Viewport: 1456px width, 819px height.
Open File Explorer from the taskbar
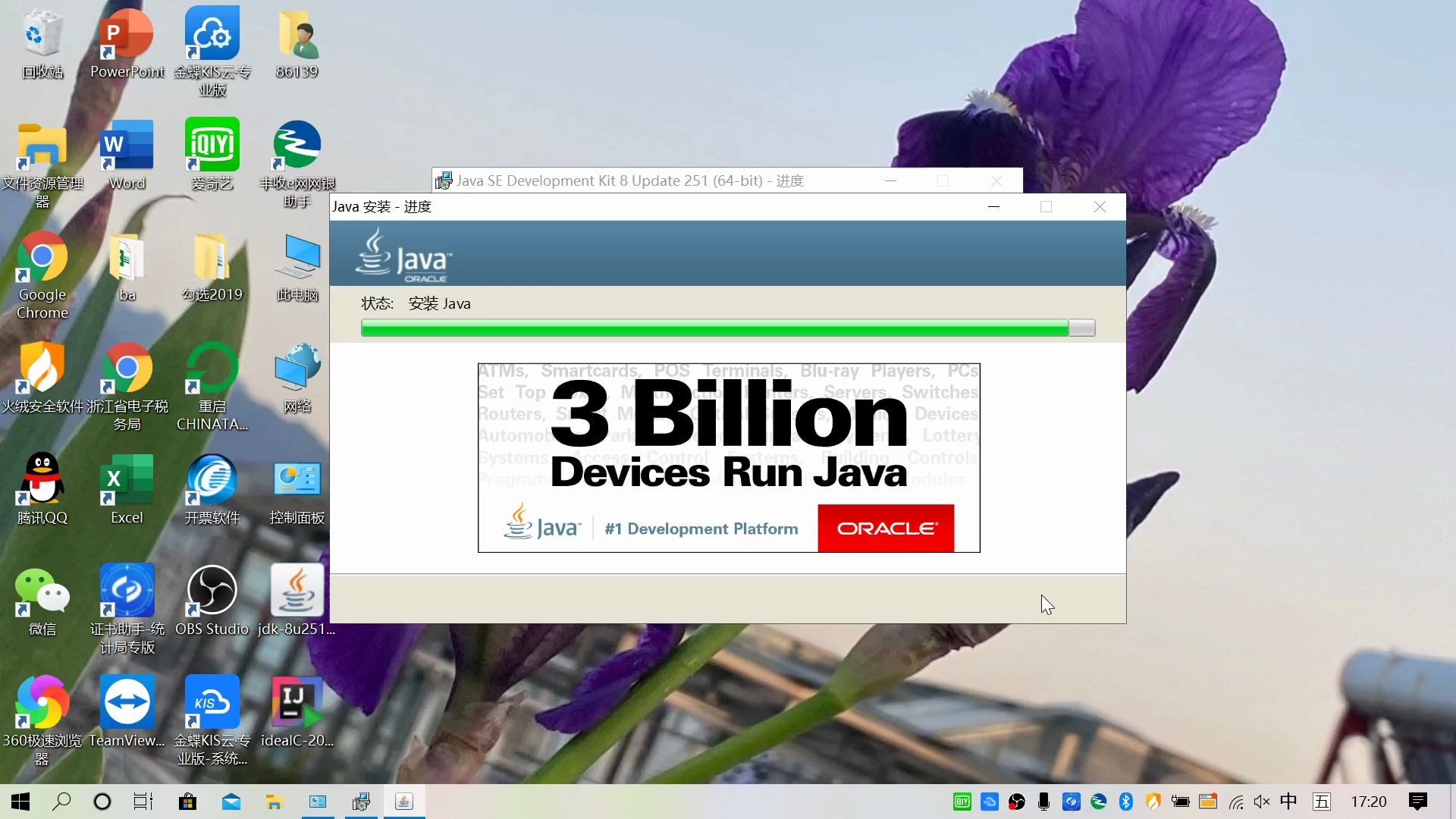[273, 802]
